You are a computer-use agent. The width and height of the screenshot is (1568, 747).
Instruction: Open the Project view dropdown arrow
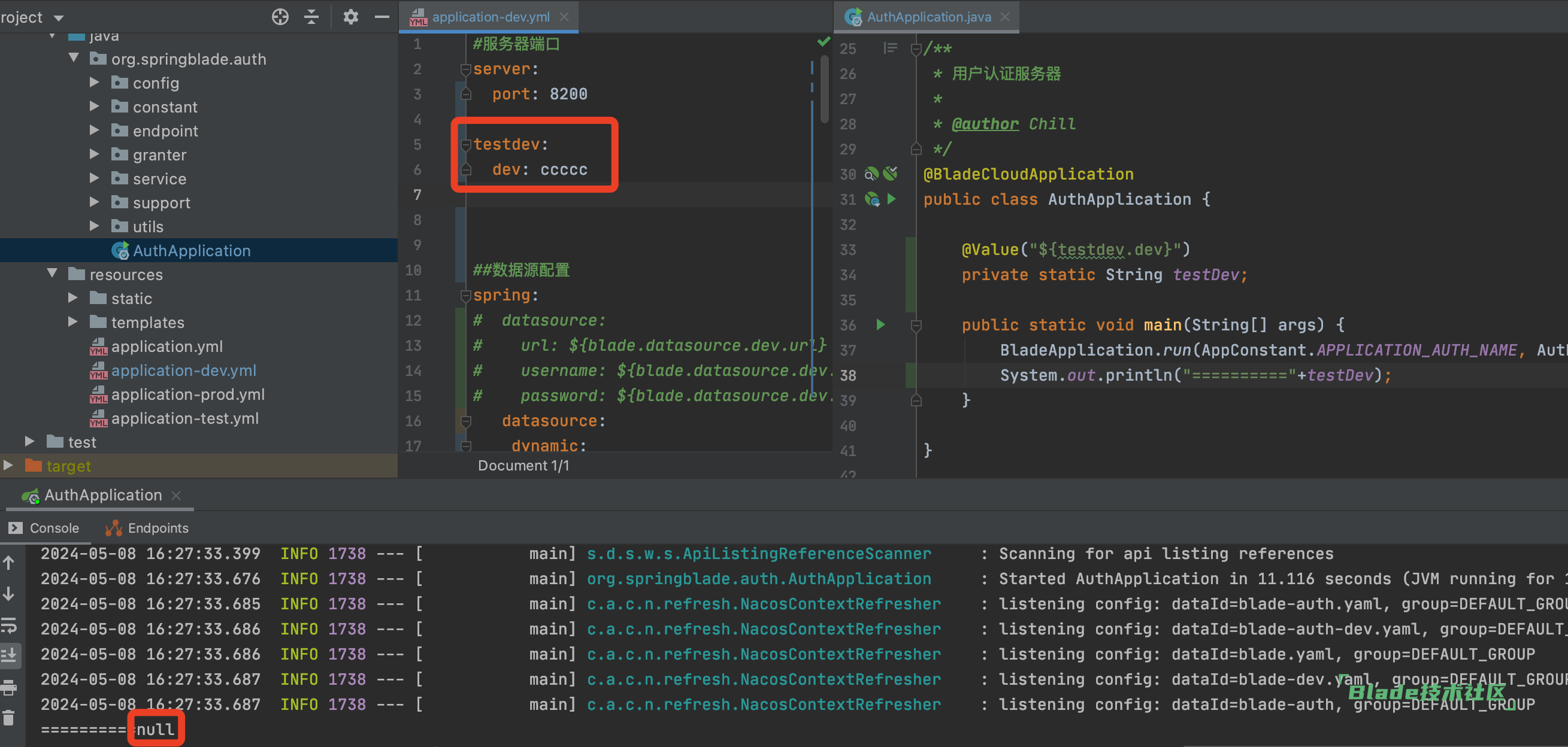tap(59, 18)
